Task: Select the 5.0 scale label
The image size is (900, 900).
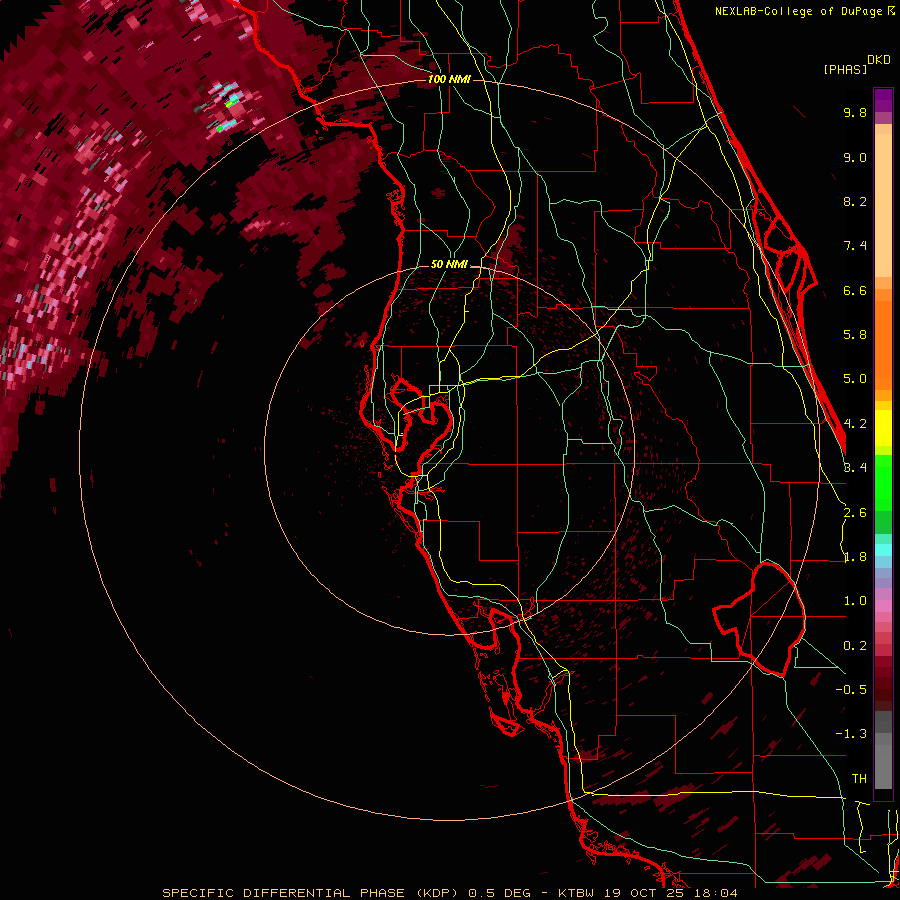Action: click(x=855, y=379)
